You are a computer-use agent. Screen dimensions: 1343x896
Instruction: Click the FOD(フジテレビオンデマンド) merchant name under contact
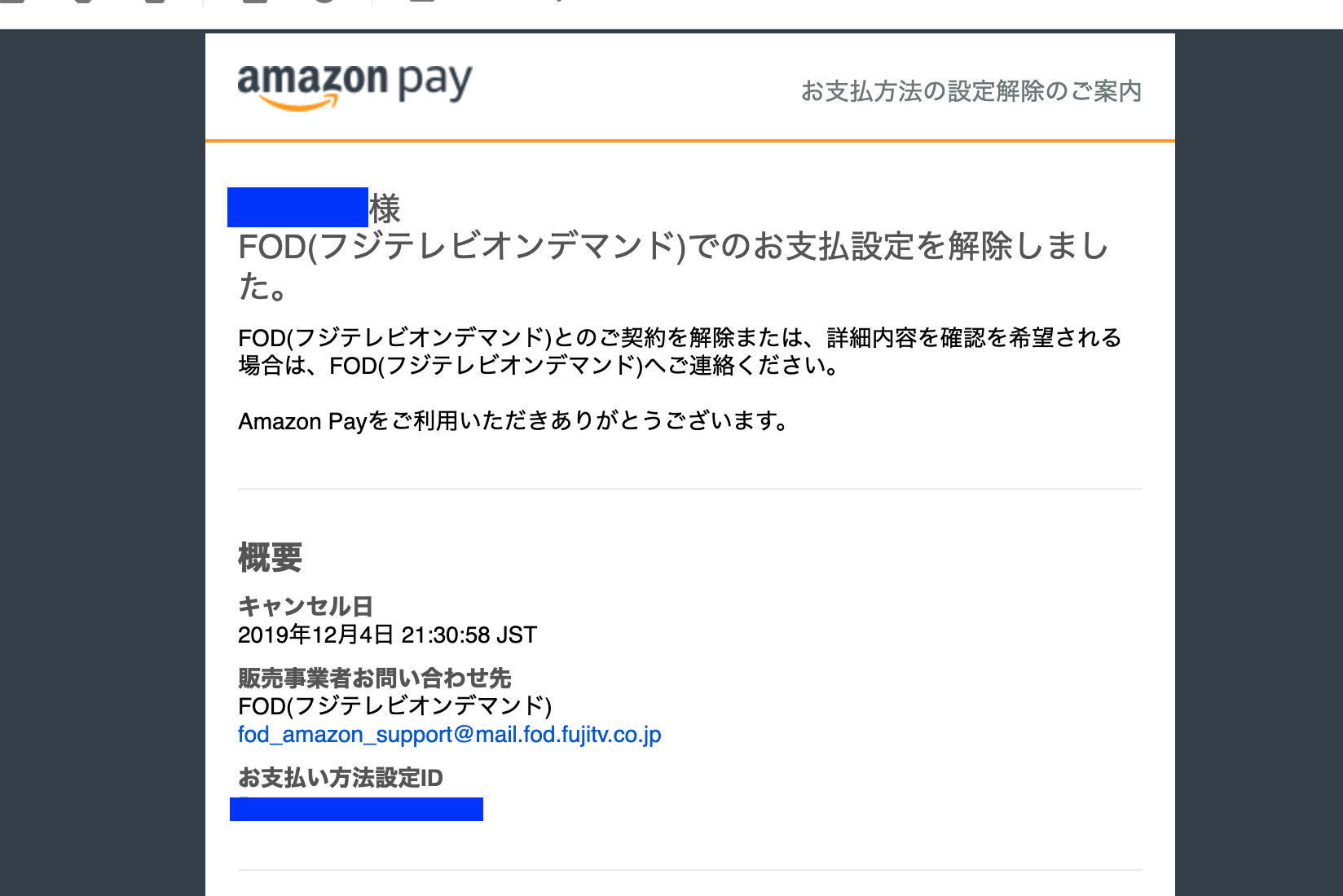tap(395, 705)
